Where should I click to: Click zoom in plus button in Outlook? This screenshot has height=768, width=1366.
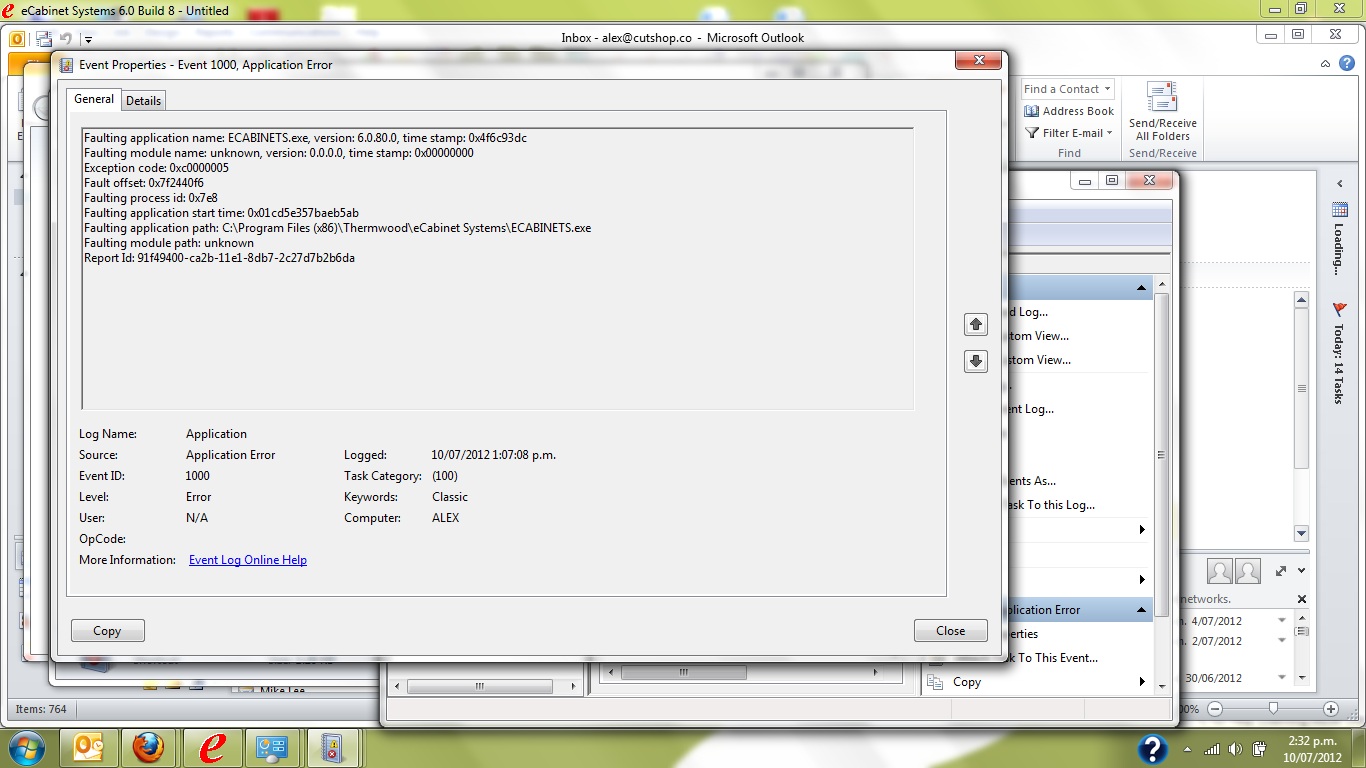(x=1330, y=709)
